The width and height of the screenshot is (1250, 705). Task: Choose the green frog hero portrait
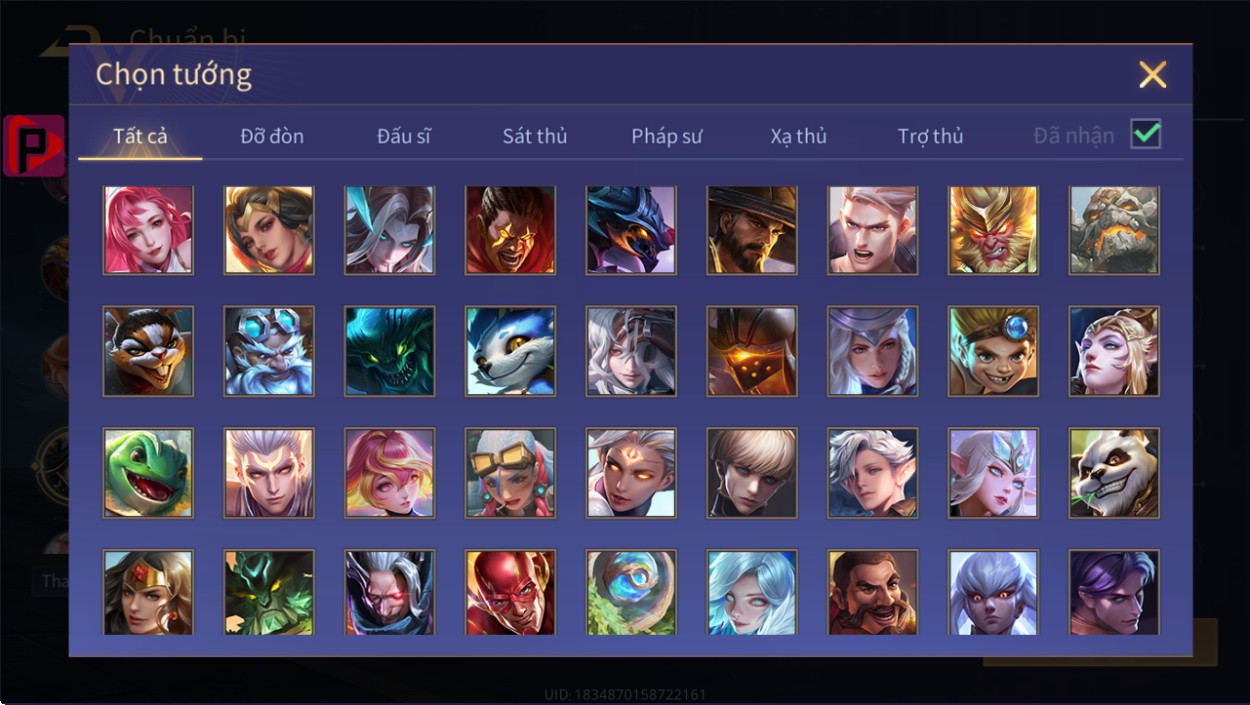[148, 473]
